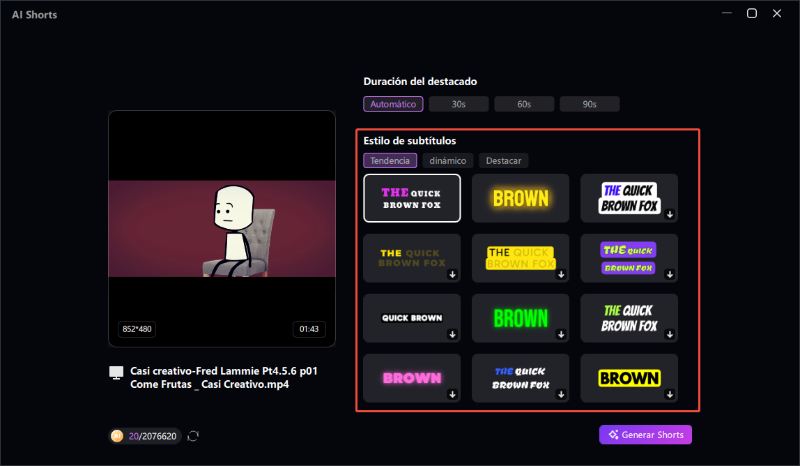Choose the 90s duration option
Image resolution: width=800 pixels, height=466 pixels.
589,104
